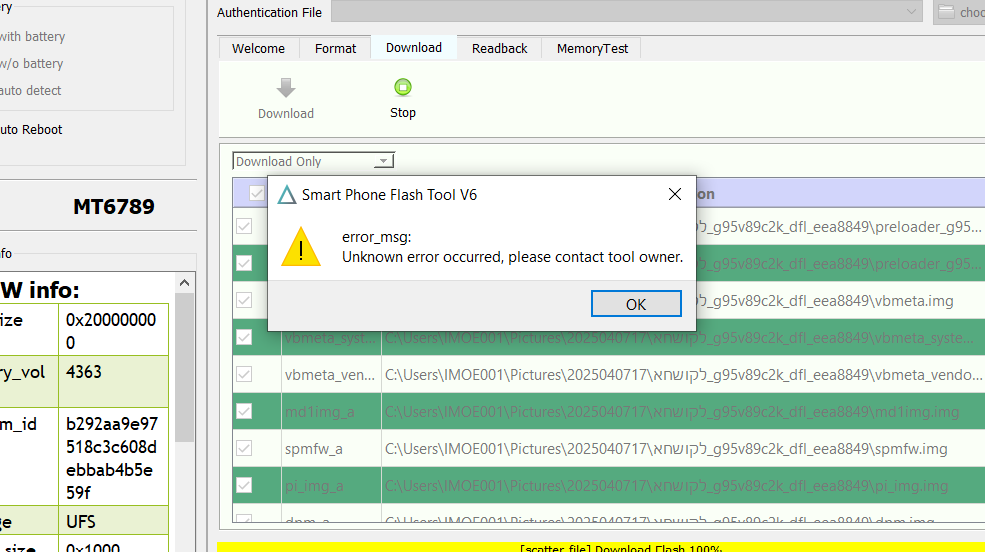The width and height of the screenshot is (985, 552).
Task: Click the vbmeta_ven... partition name
Action: 329,375
